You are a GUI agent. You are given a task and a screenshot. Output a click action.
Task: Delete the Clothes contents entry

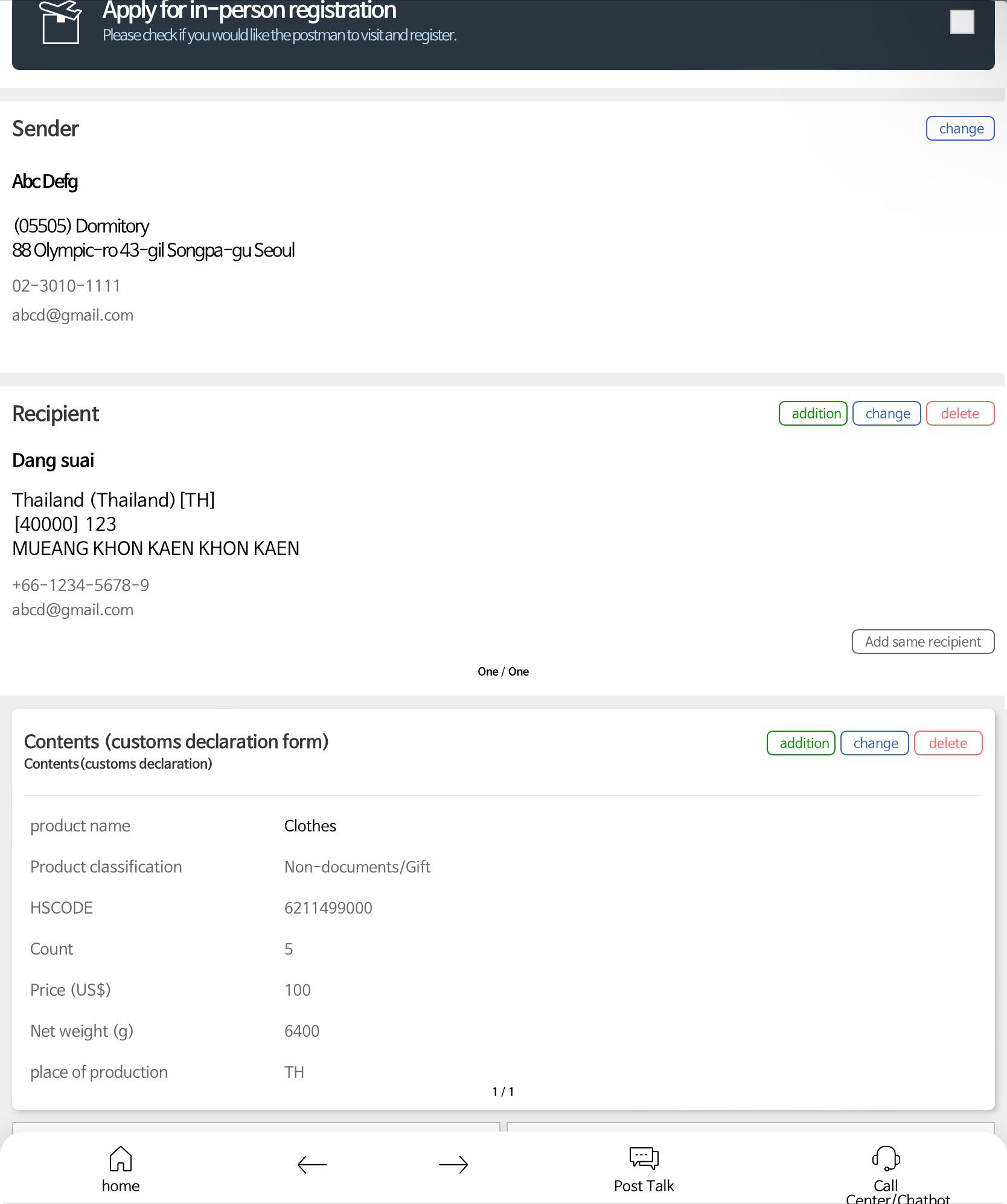tap(948, 743)
